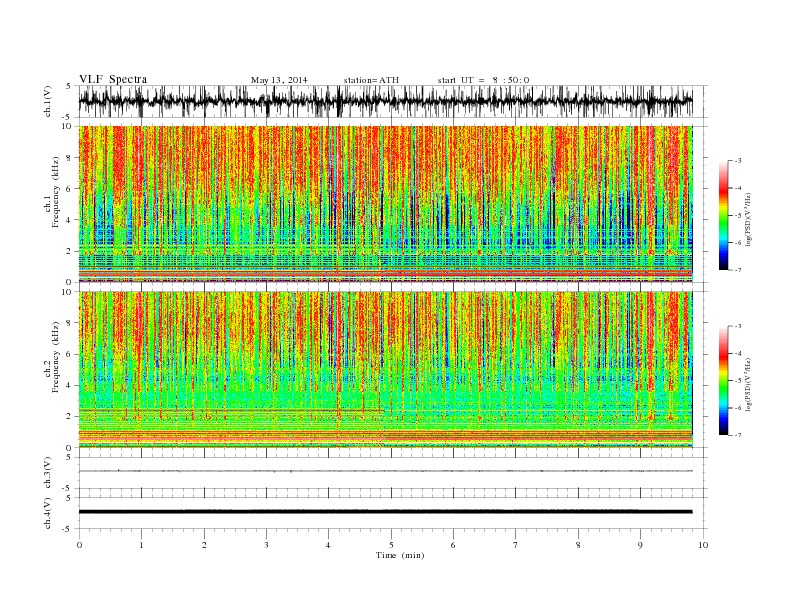Select the "May 13, 2014" date text
792x612 pixels.
(x=279, y=80)
